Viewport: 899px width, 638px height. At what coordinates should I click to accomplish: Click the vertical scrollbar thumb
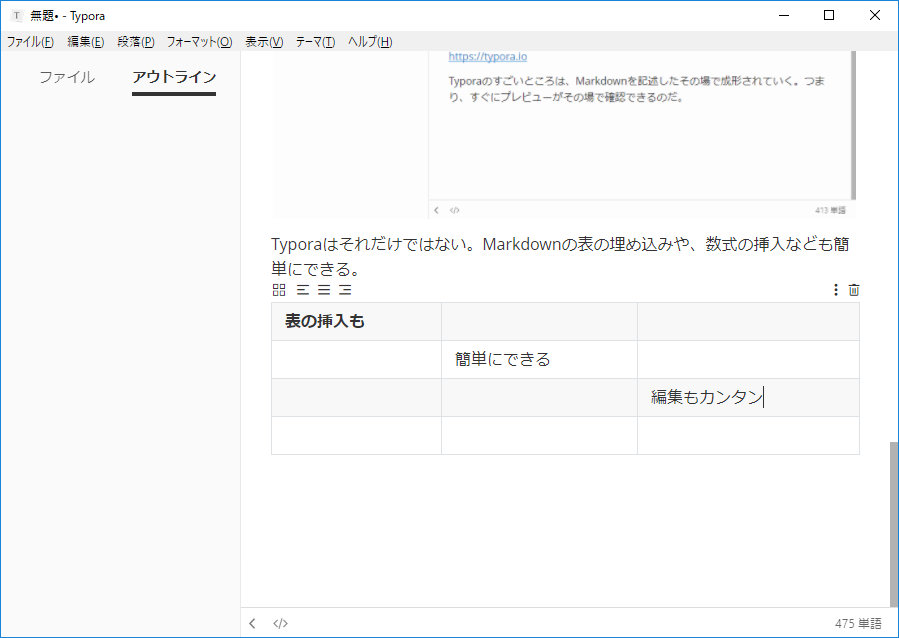(894, 524)
